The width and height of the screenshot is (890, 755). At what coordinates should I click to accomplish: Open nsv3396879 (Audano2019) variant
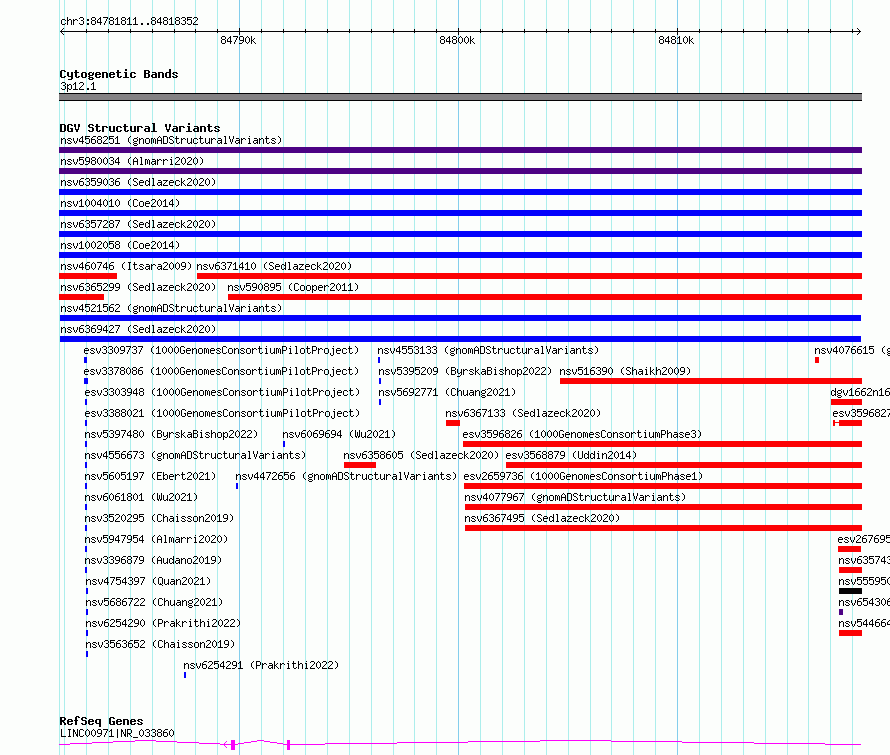point(153,560)
